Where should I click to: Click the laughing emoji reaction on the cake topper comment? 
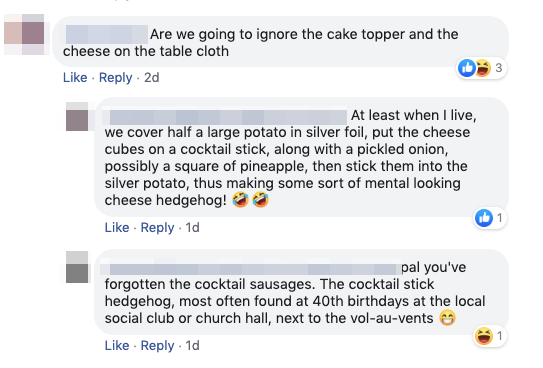pos(482,68)
